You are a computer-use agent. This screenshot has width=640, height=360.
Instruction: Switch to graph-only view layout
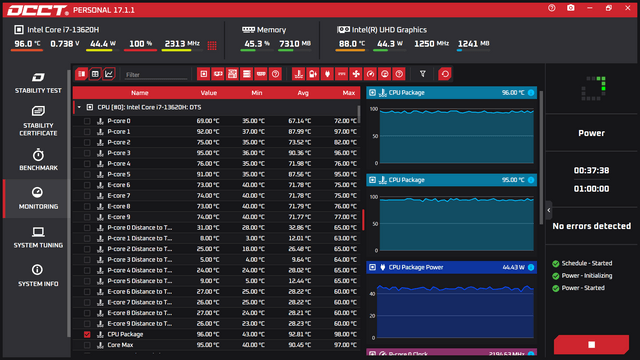click(109, 74)
